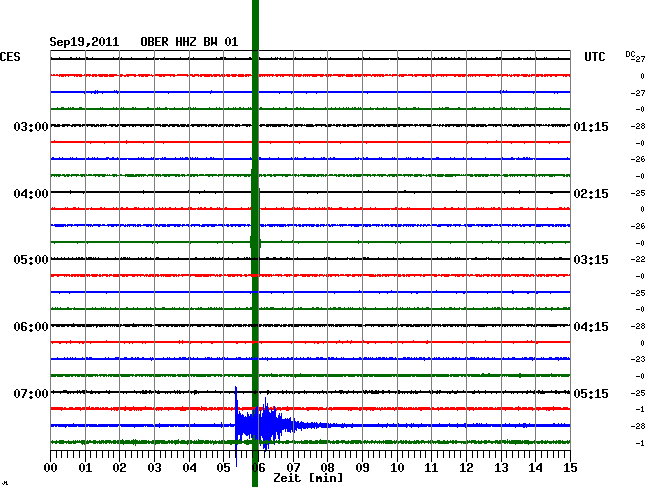
Task: Click the station title "OBER HHZ BW 01"
Action: (x=189, y=42)
